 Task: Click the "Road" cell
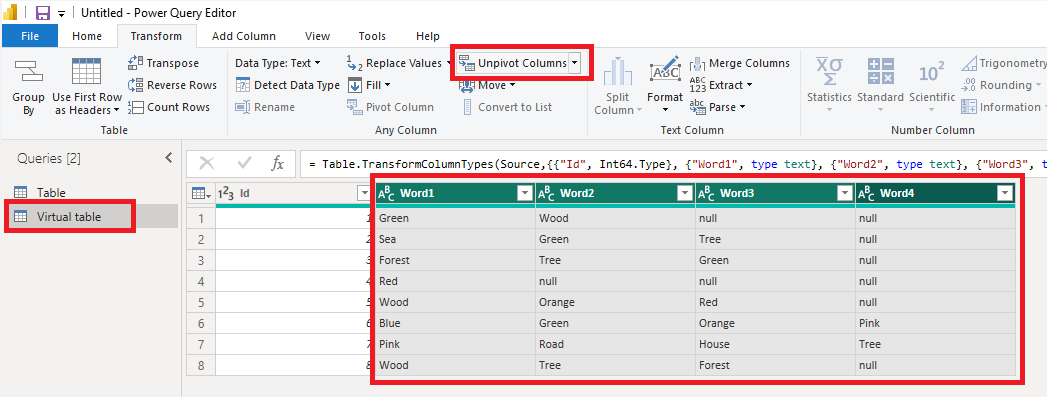click(x=615, y=344)
